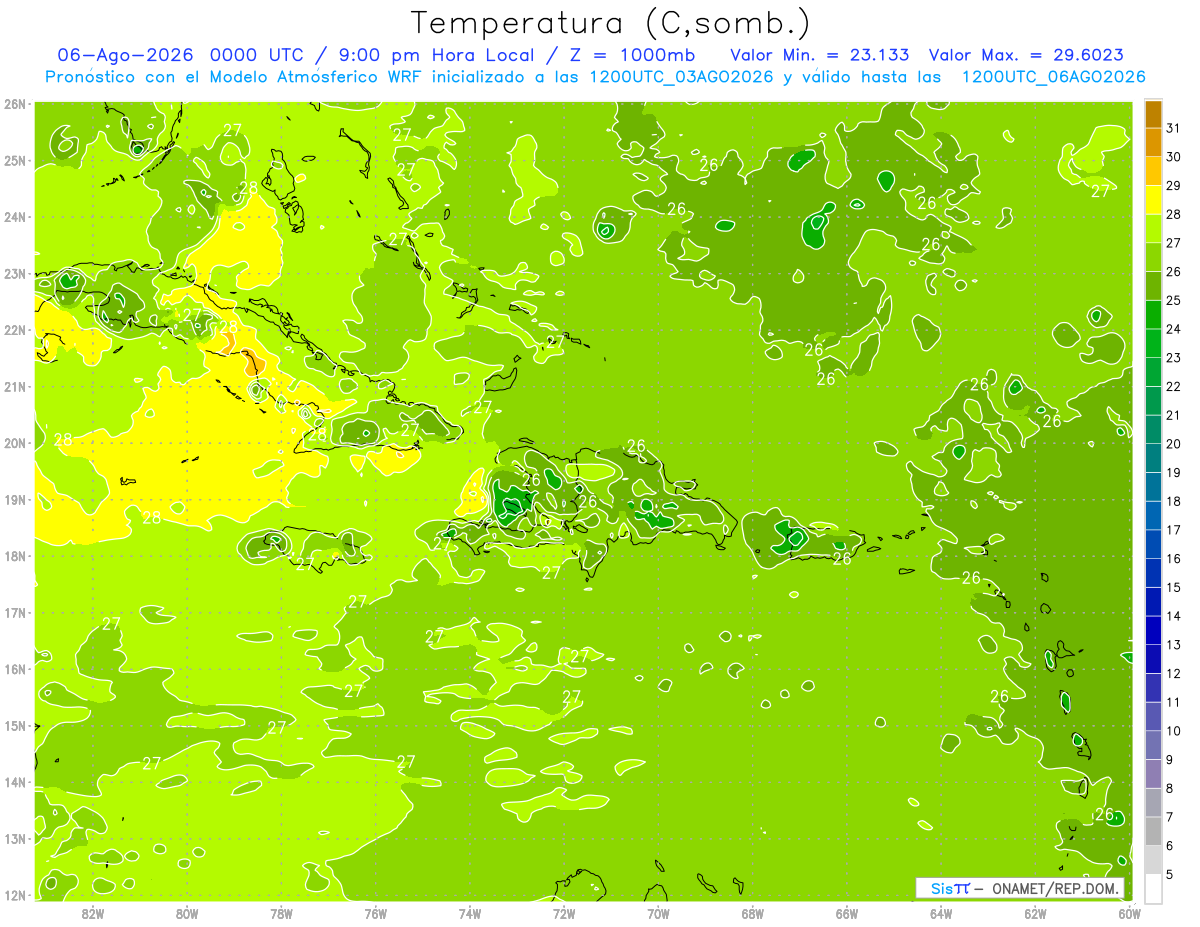Click the 78W longitude label
This screenshot has width=1200, height=927.
pyautogui.click(x=281, y=914)
